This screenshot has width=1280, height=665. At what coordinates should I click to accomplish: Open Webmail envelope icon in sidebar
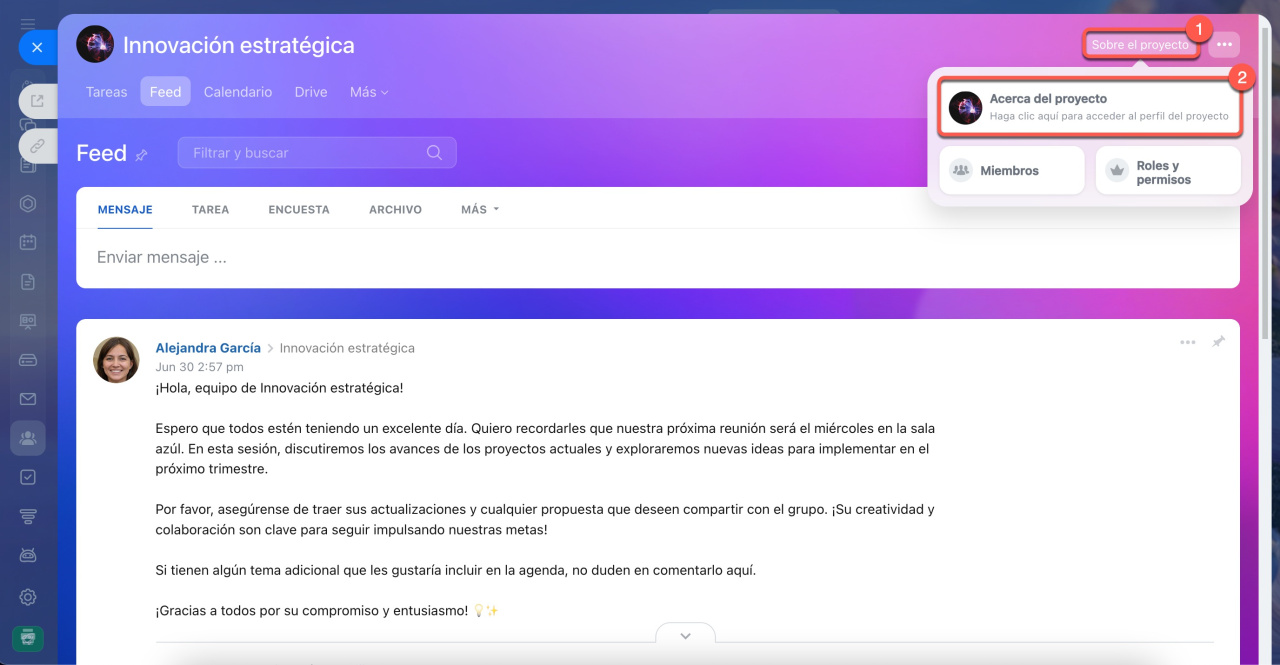pyautogui.click(x=28, y=399)
